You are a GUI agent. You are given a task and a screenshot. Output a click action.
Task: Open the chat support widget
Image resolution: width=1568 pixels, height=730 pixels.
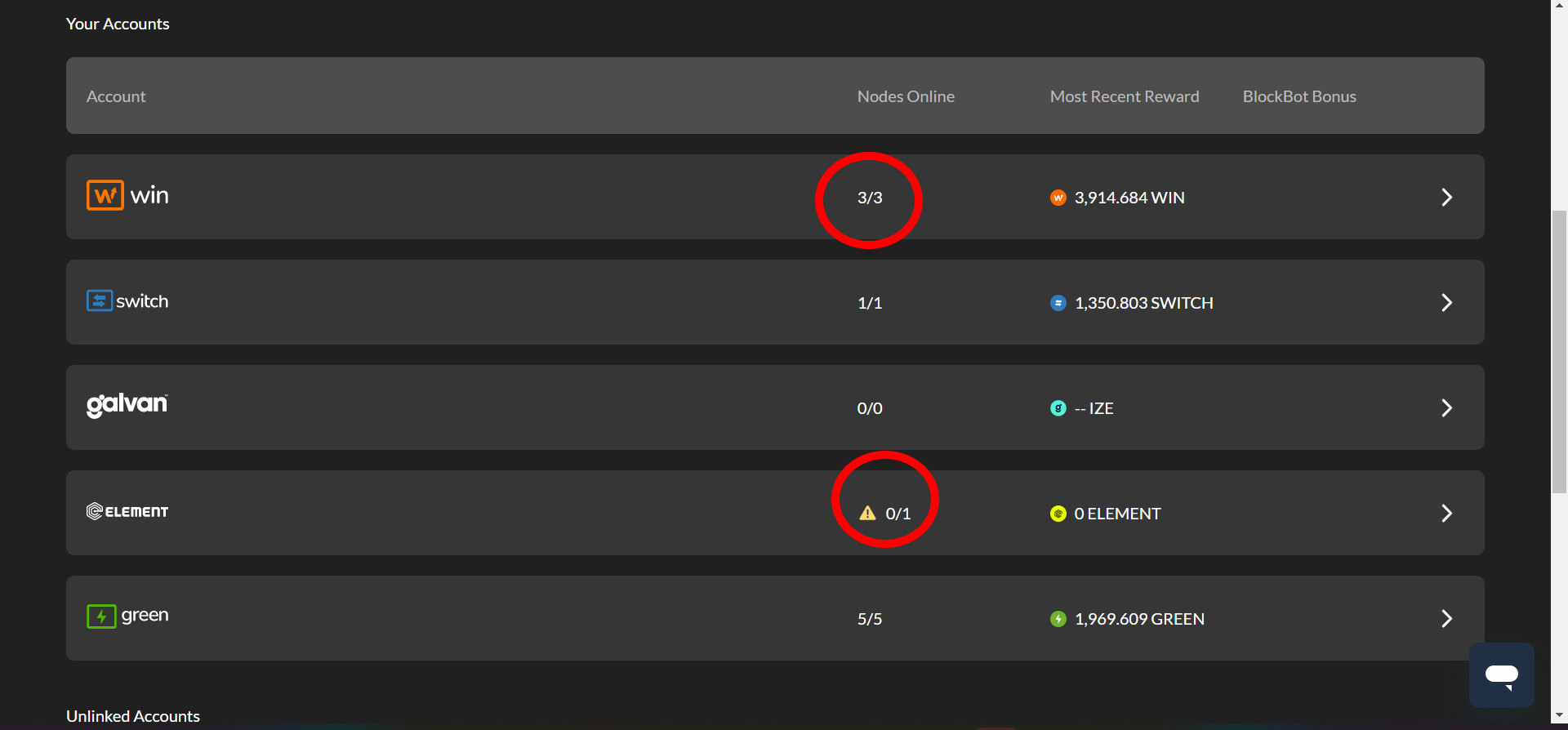(x=1501, y=675)
